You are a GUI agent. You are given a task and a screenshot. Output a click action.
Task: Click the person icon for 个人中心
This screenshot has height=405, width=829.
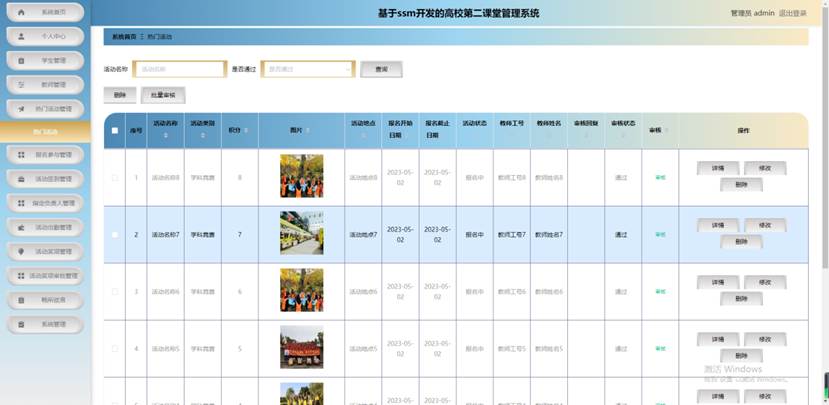coord(21,36)
